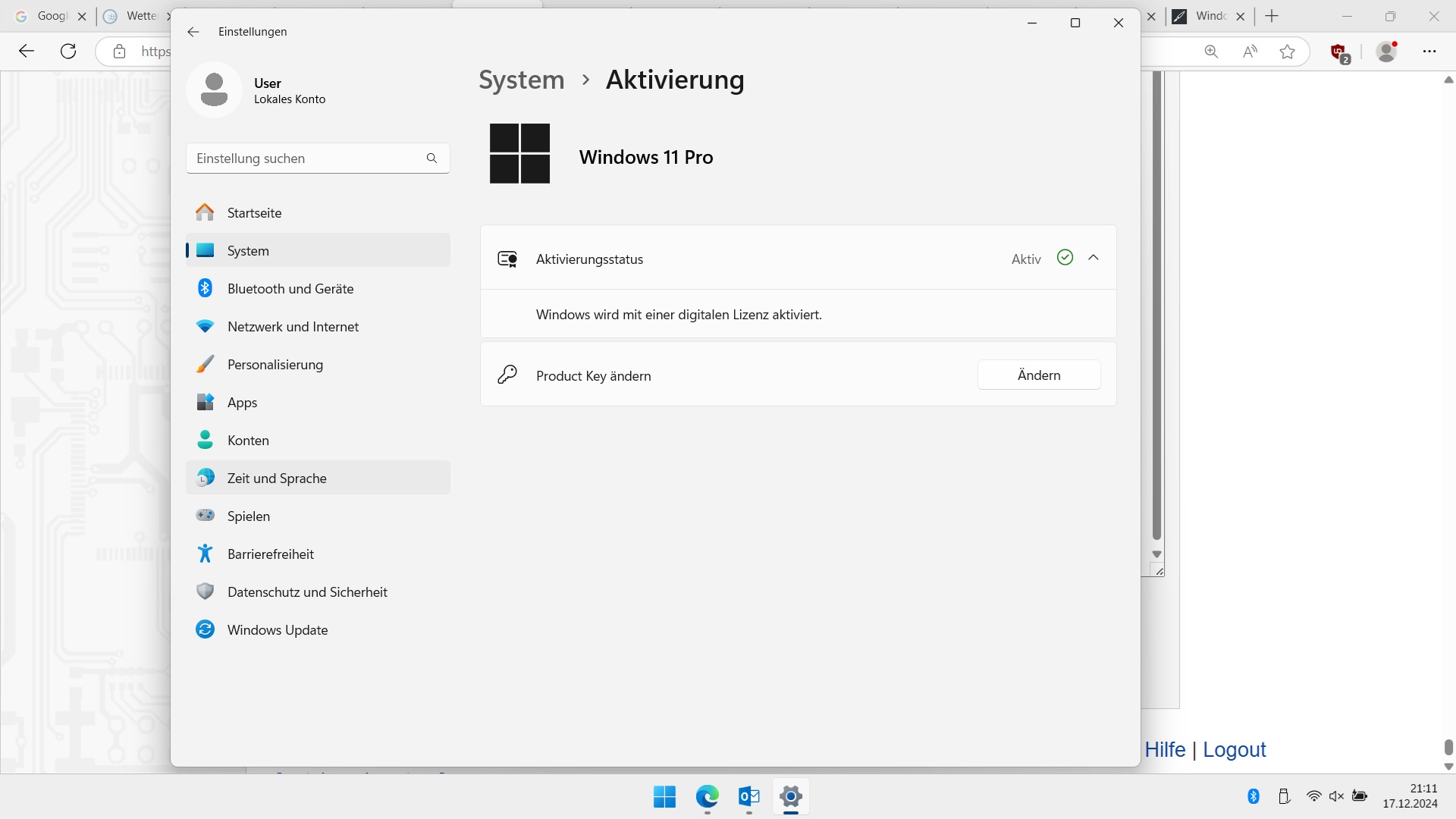Open Konten settings

318,441
